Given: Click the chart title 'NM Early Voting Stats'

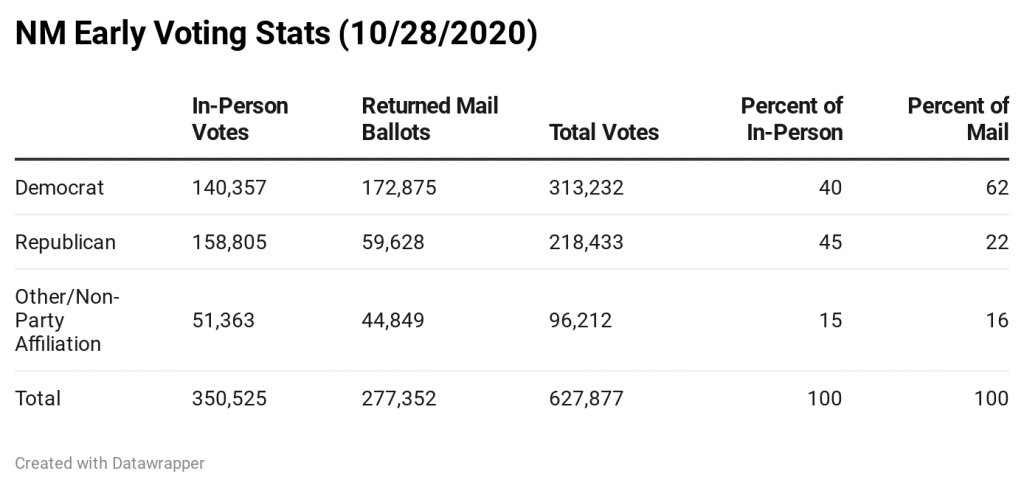Looking at the screenshot, I should (x=172, y=33).
